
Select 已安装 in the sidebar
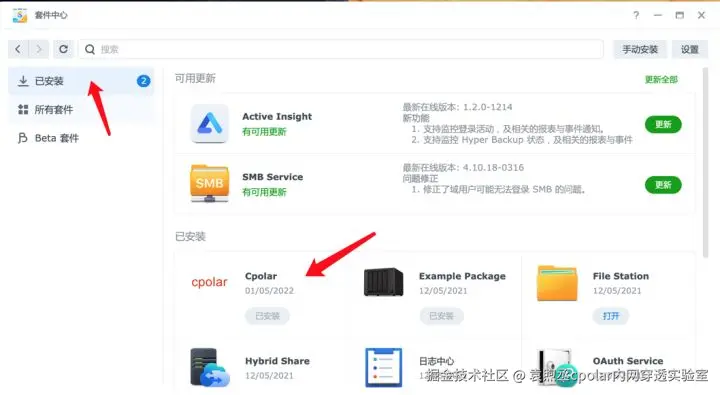pos(81,81)
